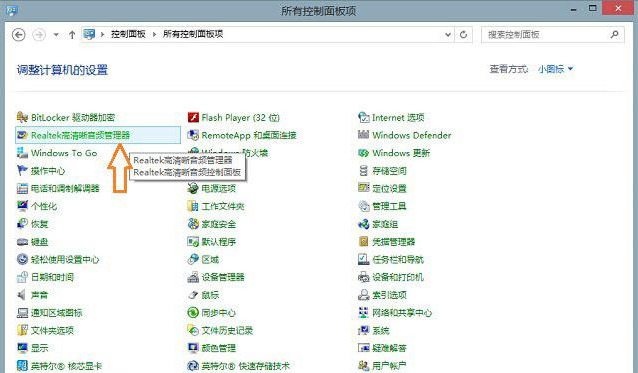Open 定位设置 link
Screen dimensions: 638x373
tap(389, 188)
